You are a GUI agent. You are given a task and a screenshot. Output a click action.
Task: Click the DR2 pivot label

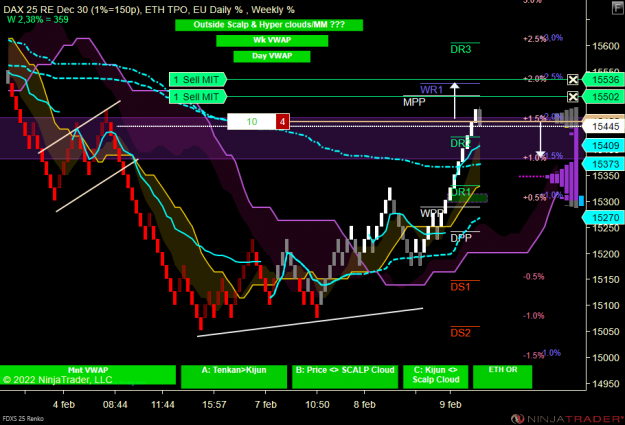point(460,143)
